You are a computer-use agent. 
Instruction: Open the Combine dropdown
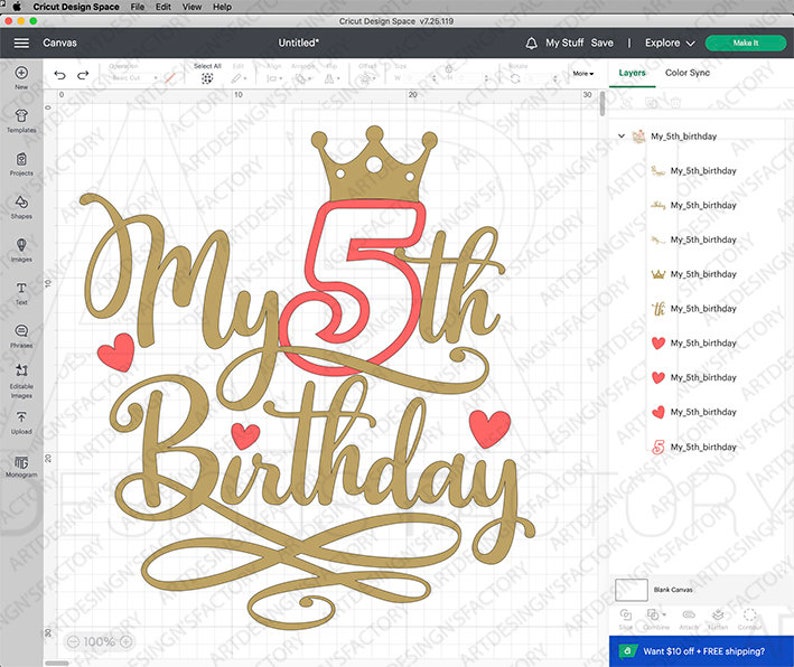pos(656,619)
